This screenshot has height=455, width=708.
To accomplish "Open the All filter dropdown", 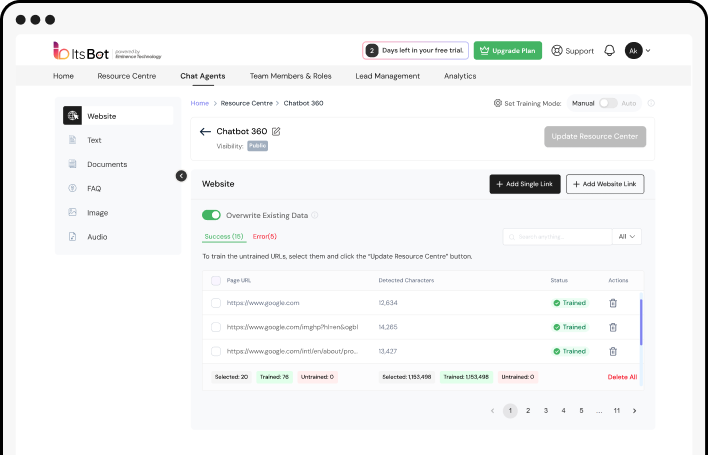I will [627, 237].
